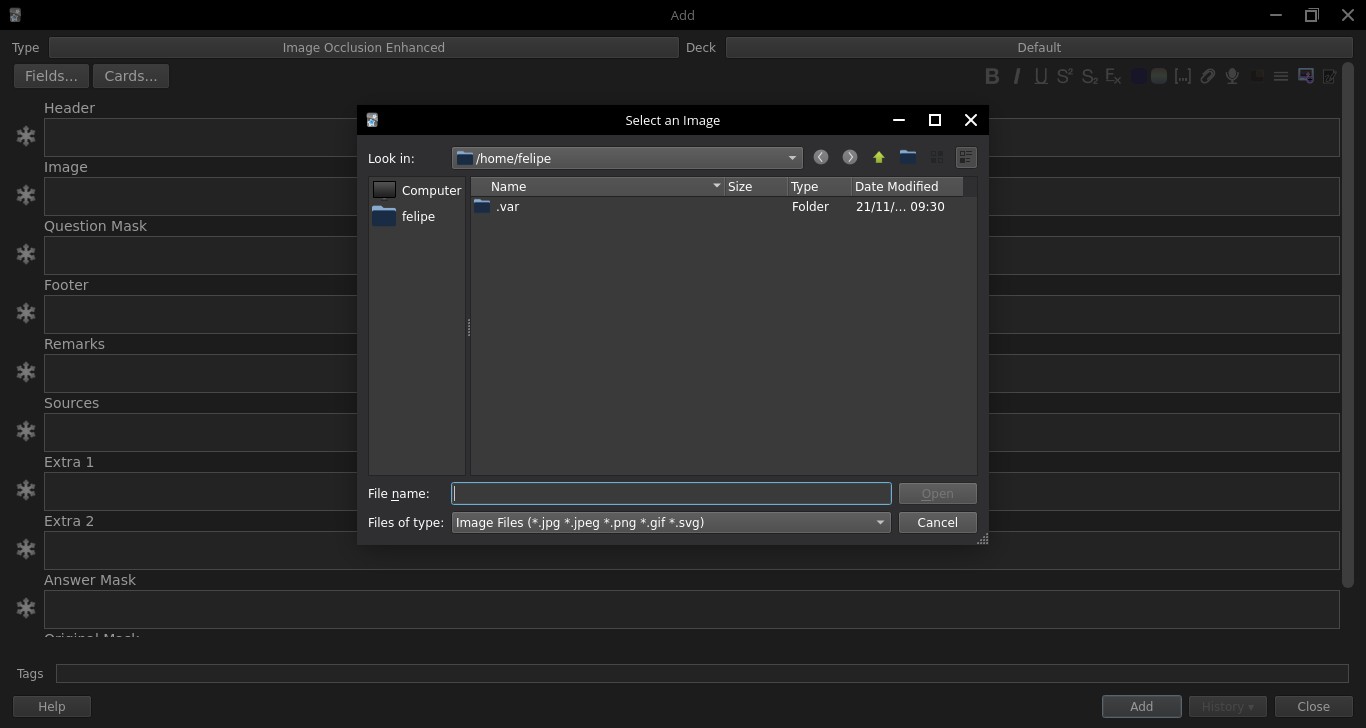Toggle the sticky asterisk for Sources field
Image resolution: width=1366 pixels, height=728 pixels.
(x=26, y=431)
